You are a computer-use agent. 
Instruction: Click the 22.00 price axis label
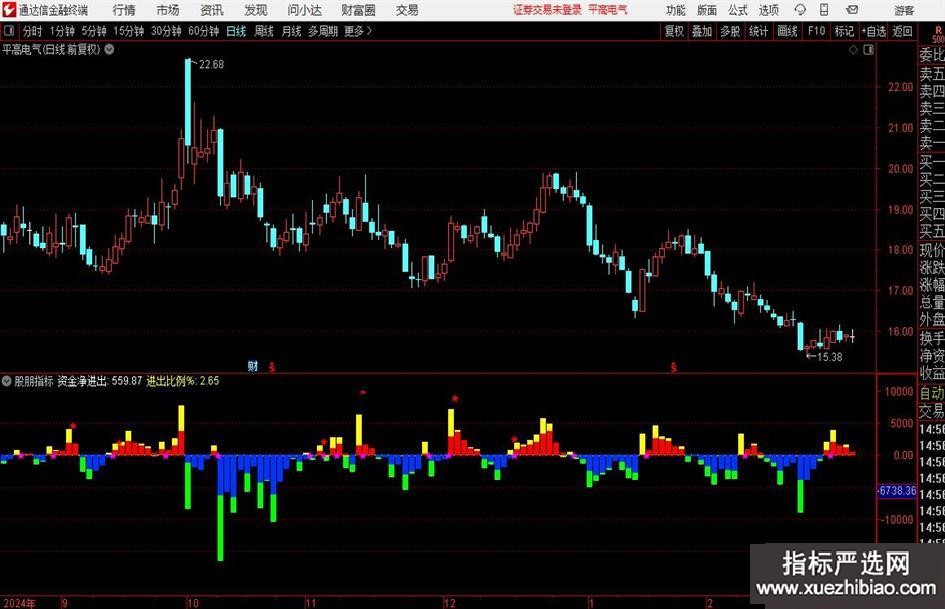(900, 87)
